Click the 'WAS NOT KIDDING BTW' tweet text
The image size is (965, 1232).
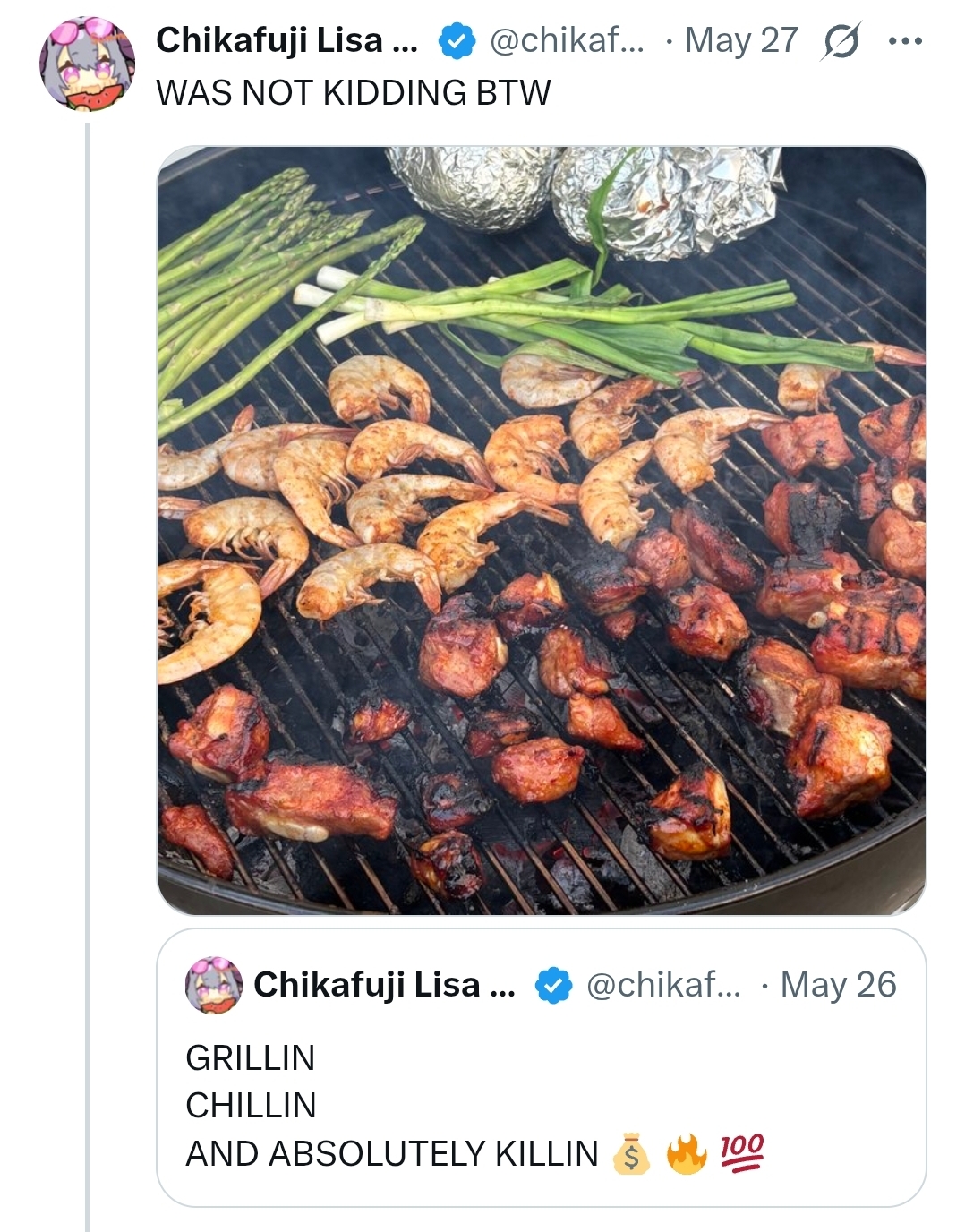[353, 93]
